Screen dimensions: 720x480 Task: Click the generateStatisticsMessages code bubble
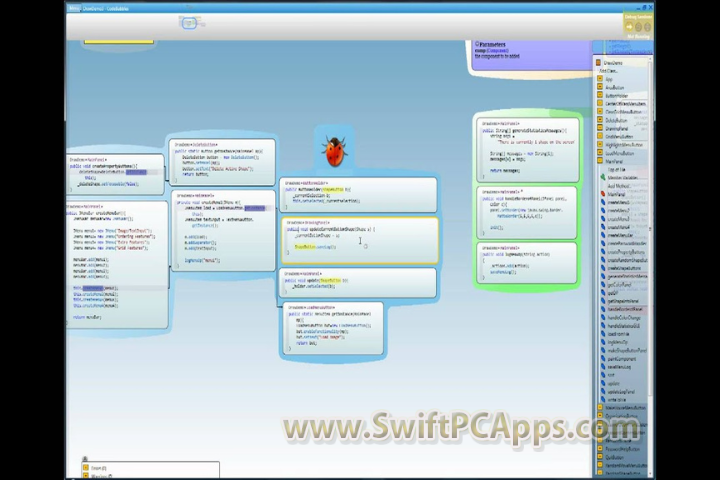coord(528,150)
